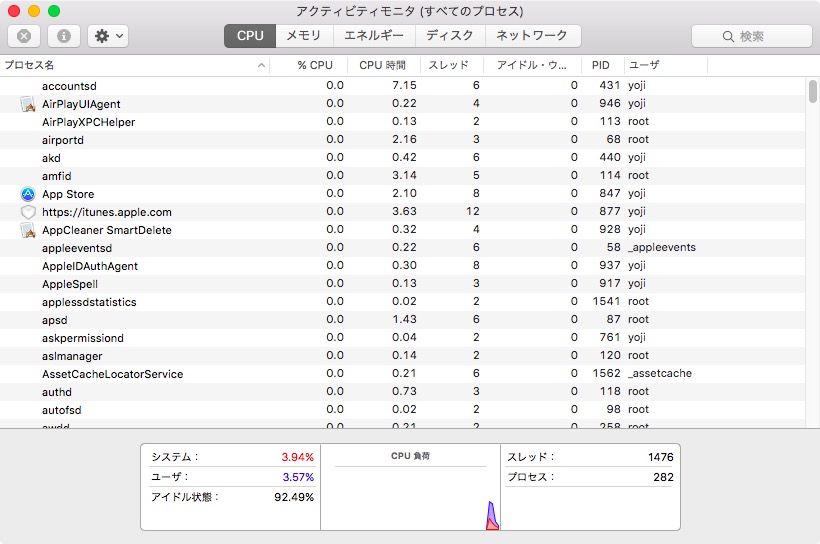Sort by the ユーザ column header
Image resolution: width=820 pixels, height=544 pixels.
tap(666, 65)
